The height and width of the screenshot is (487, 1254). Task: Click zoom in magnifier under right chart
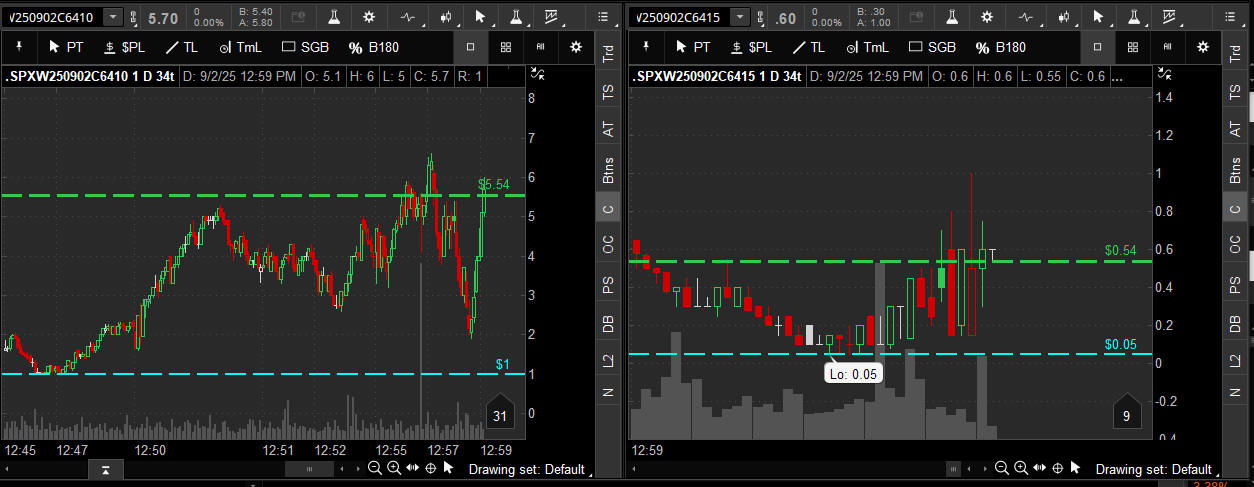pyautogui.click(x=1020, y=468)
